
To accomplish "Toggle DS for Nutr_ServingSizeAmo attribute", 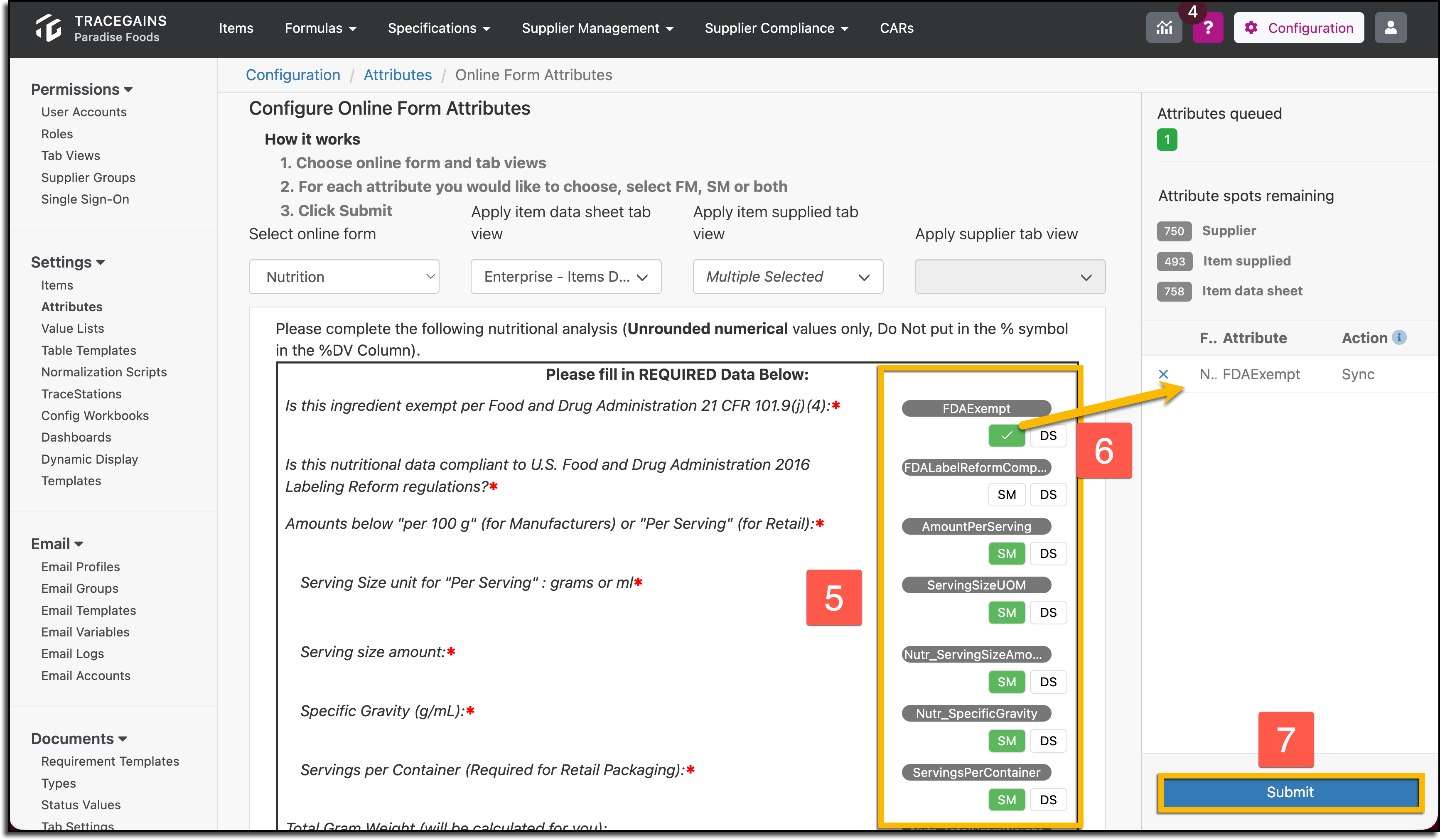I will coord(1048,682).
